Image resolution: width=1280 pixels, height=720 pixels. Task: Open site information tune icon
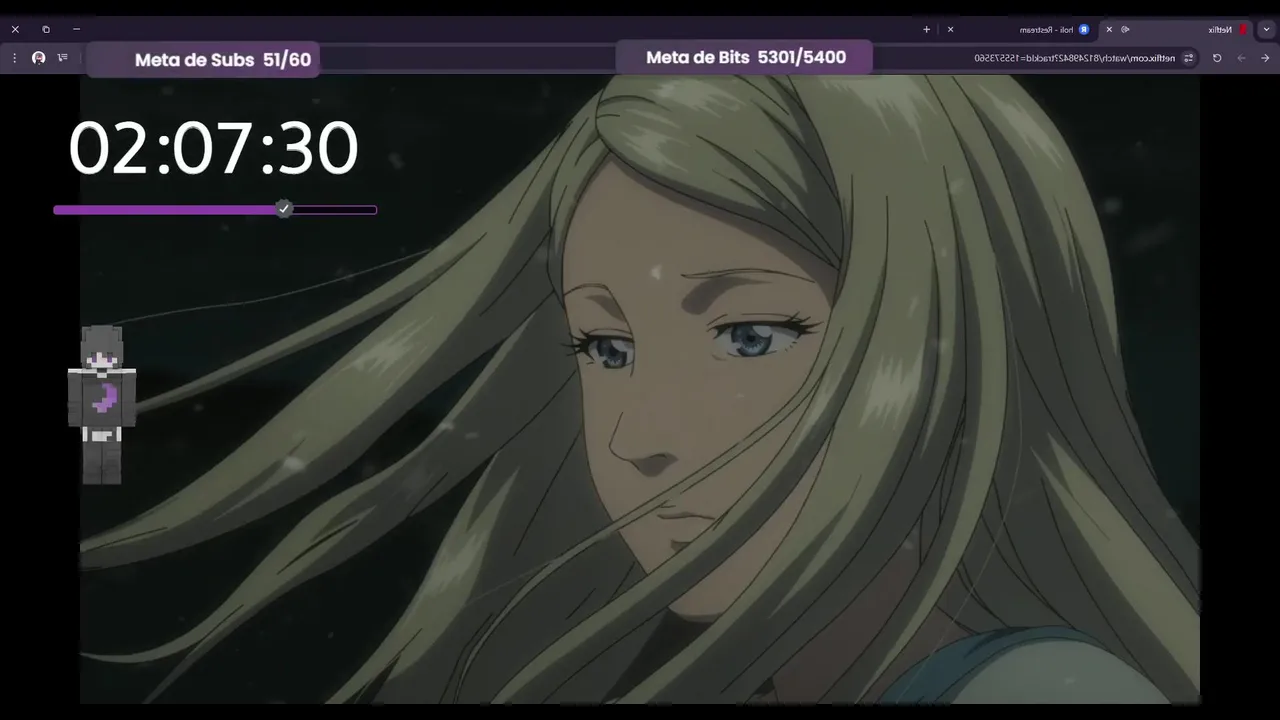(1189, 58)
